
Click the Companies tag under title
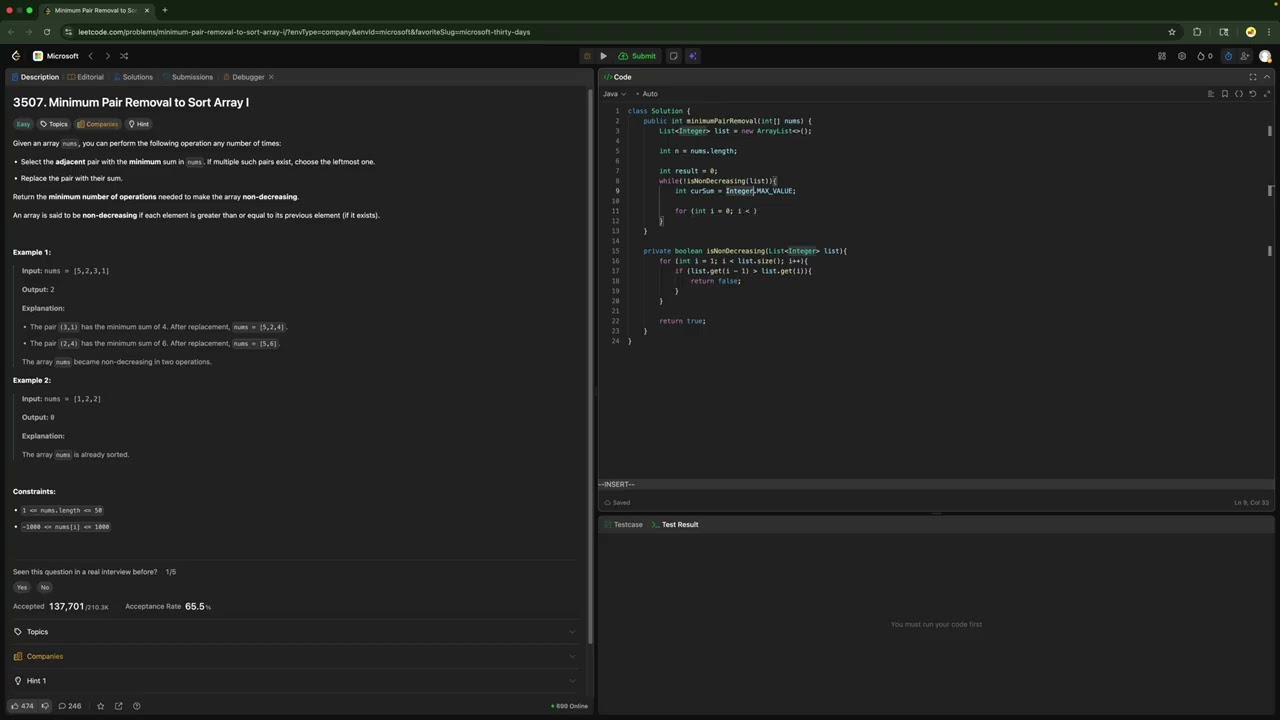[97, 124]
